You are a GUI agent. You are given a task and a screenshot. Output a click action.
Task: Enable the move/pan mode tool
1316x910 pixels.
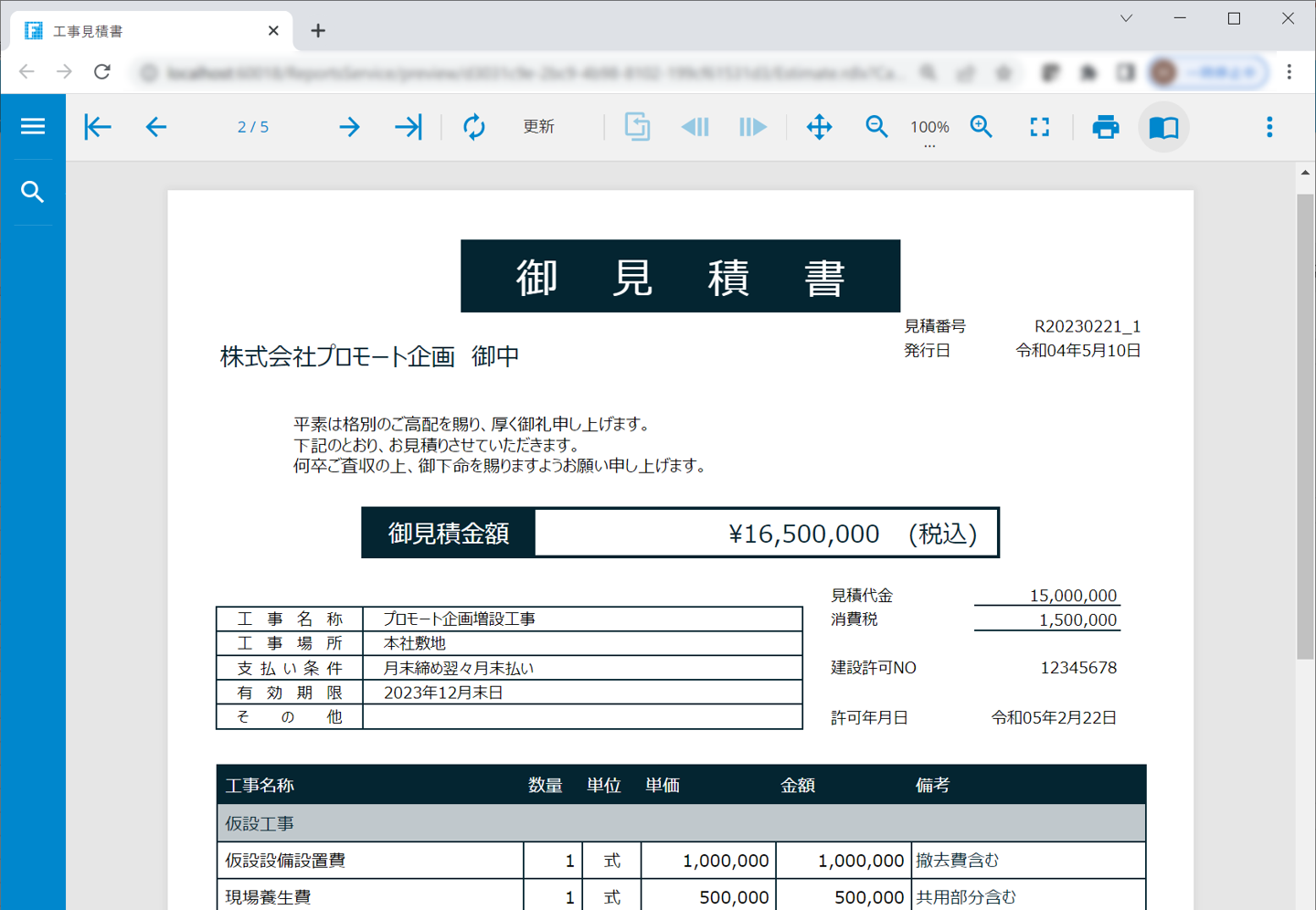click(x=819, y=127)
